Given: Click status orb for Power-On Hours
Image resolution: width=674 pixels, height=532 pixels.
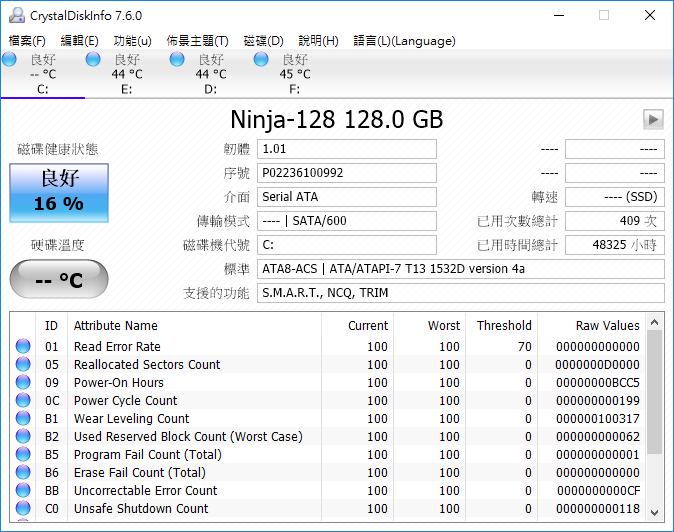Looking at the screenshot, I should tap(23, 382).
